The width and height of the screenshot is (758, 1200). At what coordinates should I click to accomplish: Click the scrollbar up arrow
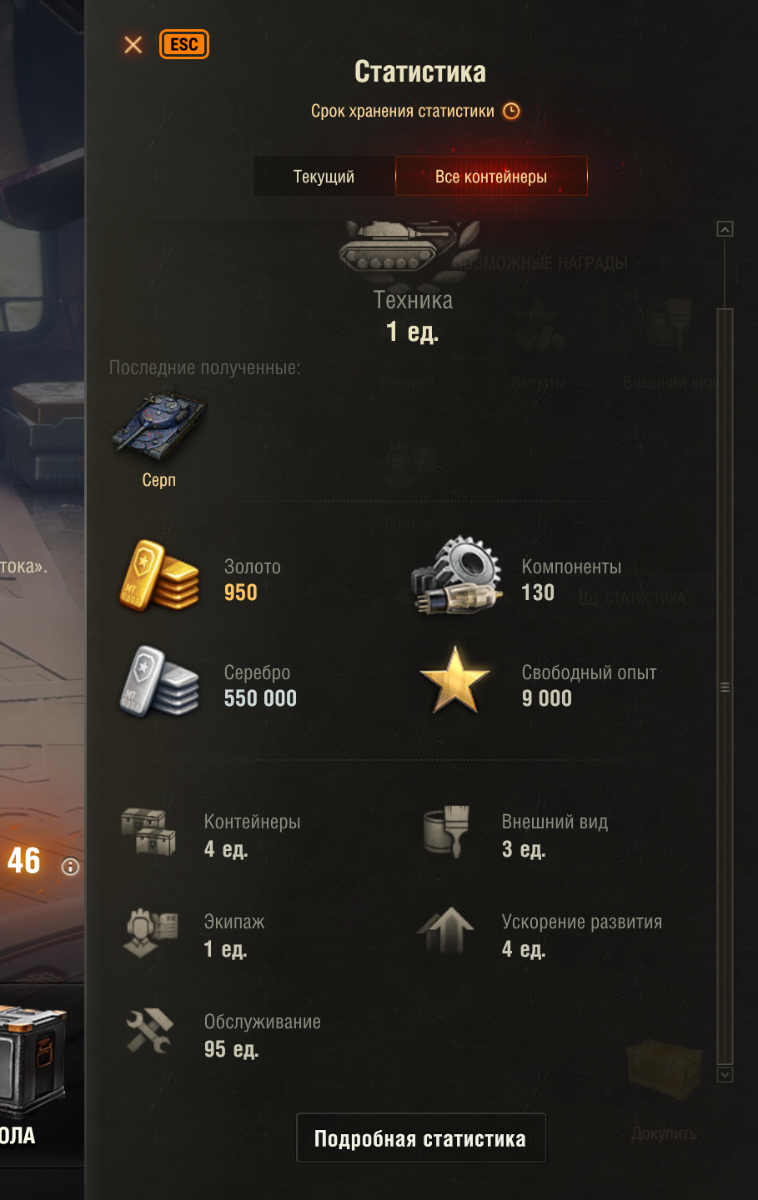[726, 229]
